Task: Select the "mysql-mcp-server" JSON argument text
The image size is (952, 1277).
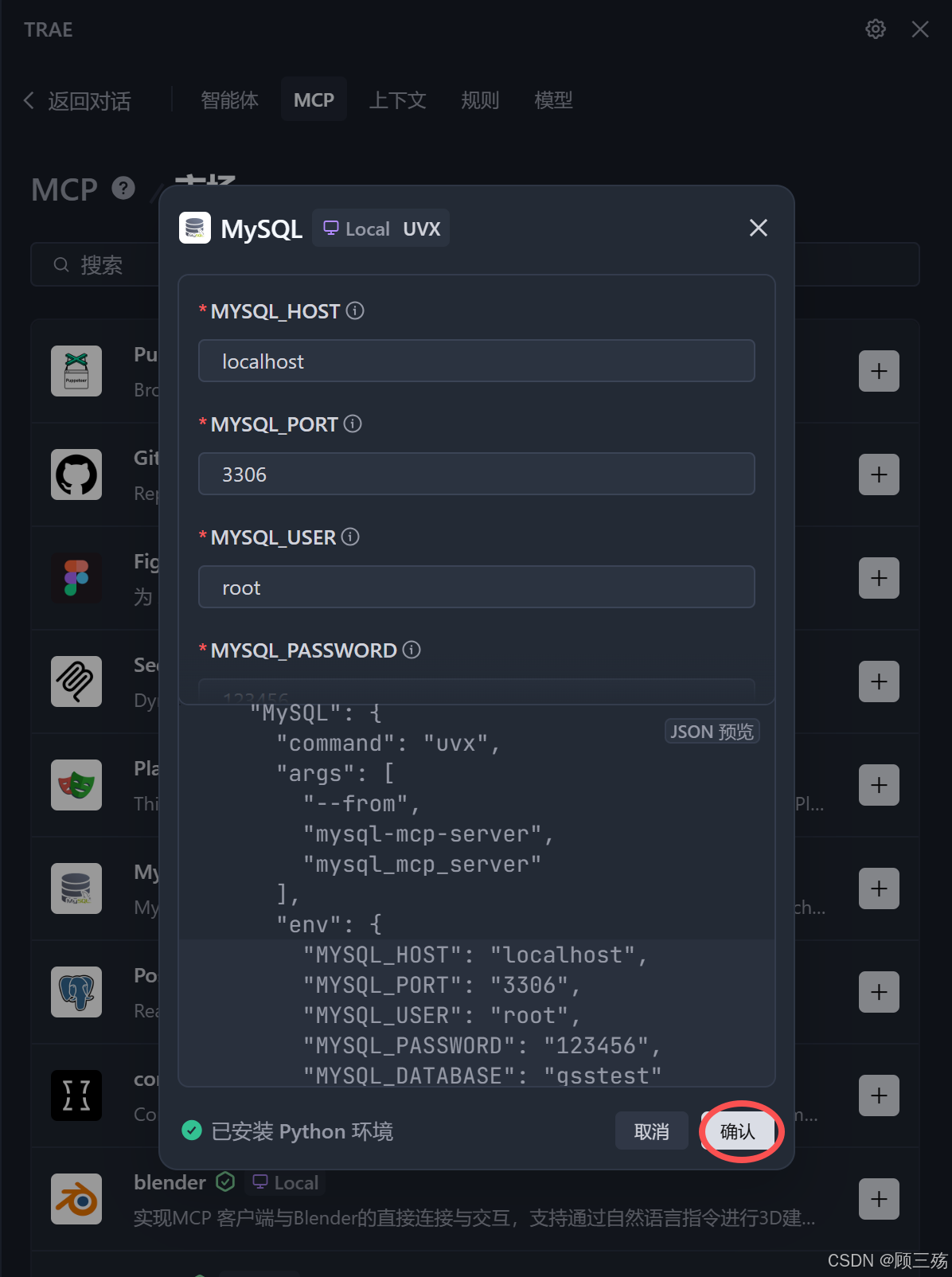Action: pos(428,834)
